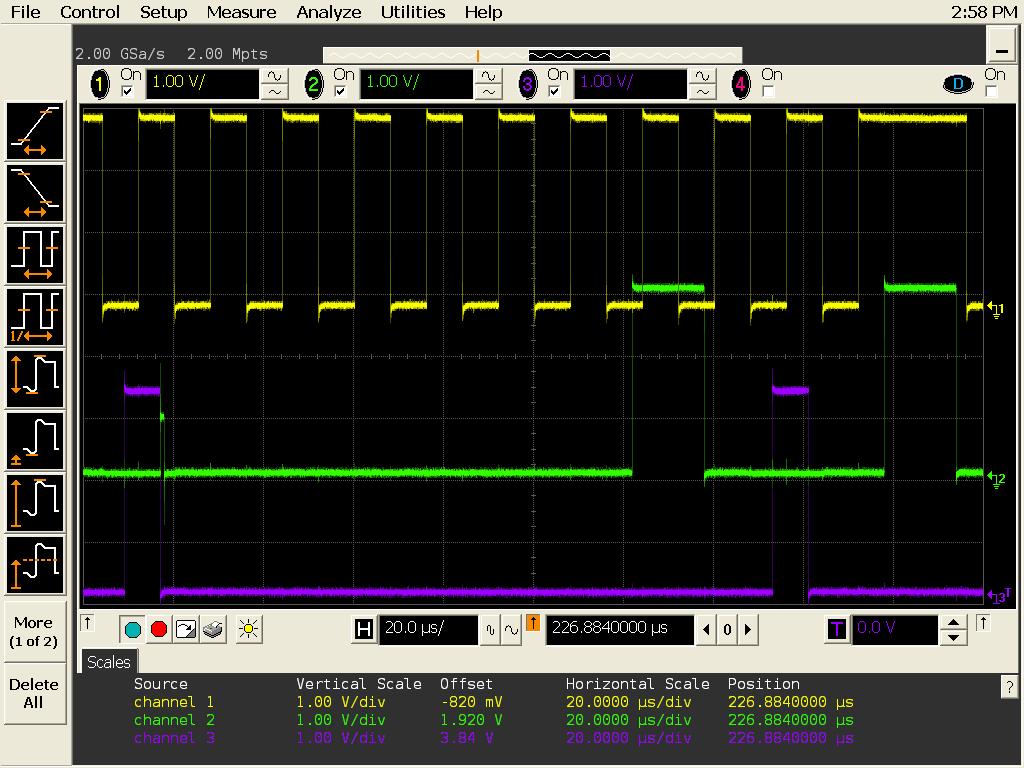Open the blue digital channels D button

[x=958, y=84]
